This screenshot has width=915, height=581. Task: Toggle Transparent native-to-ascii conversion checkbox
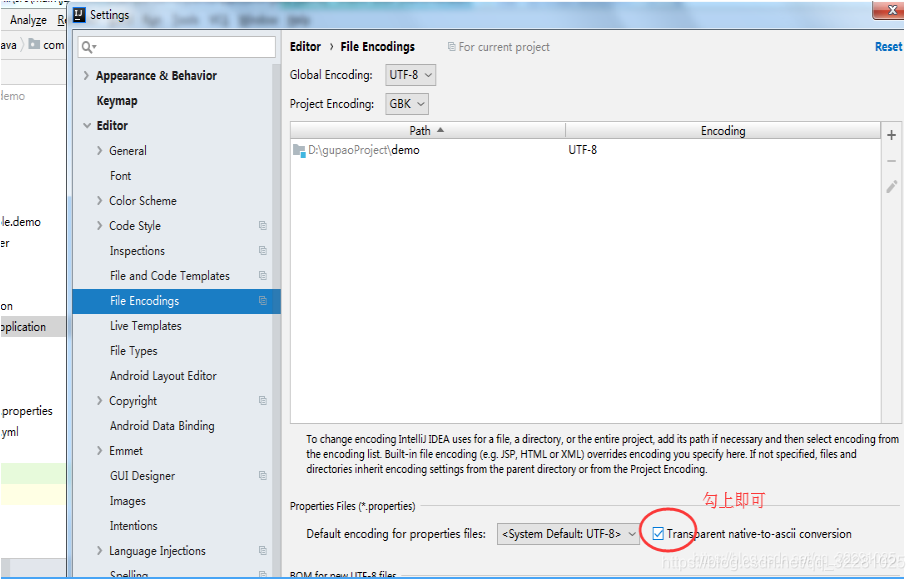tap(658, 533)
